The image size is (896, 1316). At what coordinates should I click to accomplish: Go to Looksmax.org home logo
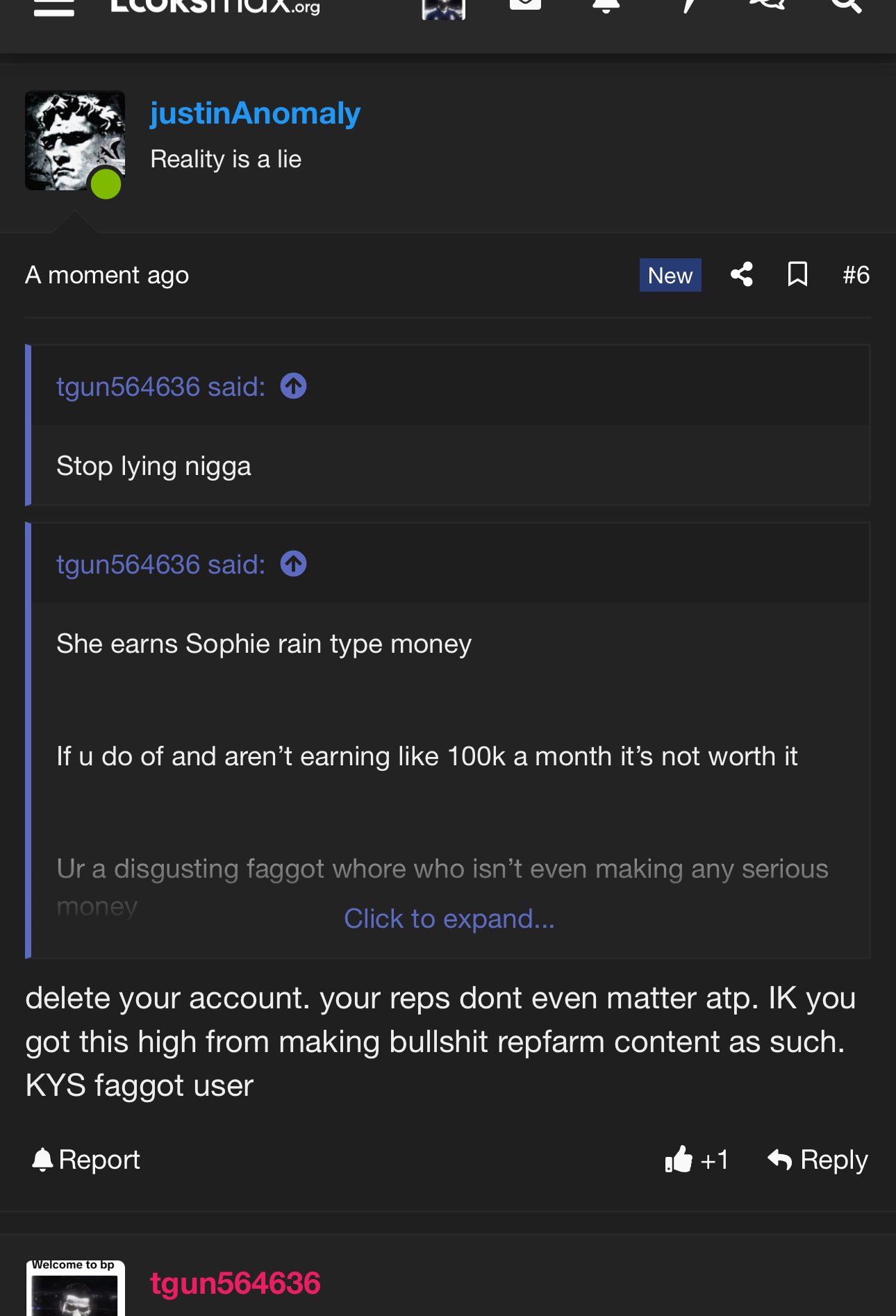[x=215, y=7]
